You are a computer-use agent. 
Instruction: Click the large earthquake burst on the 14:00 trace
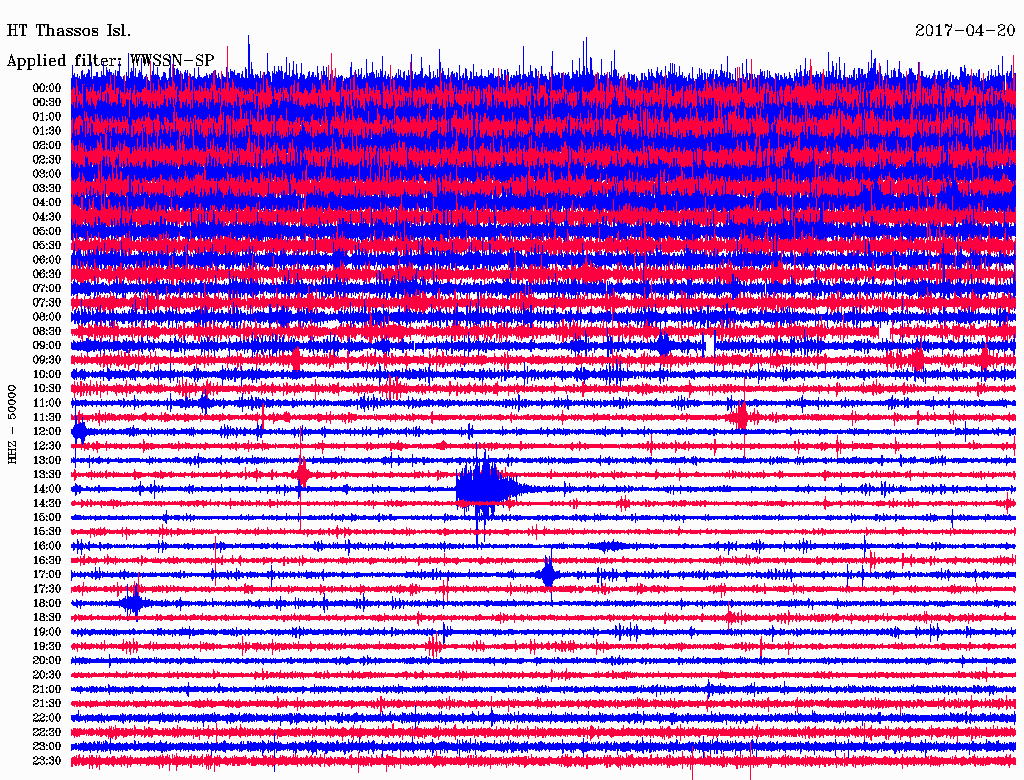487,489
